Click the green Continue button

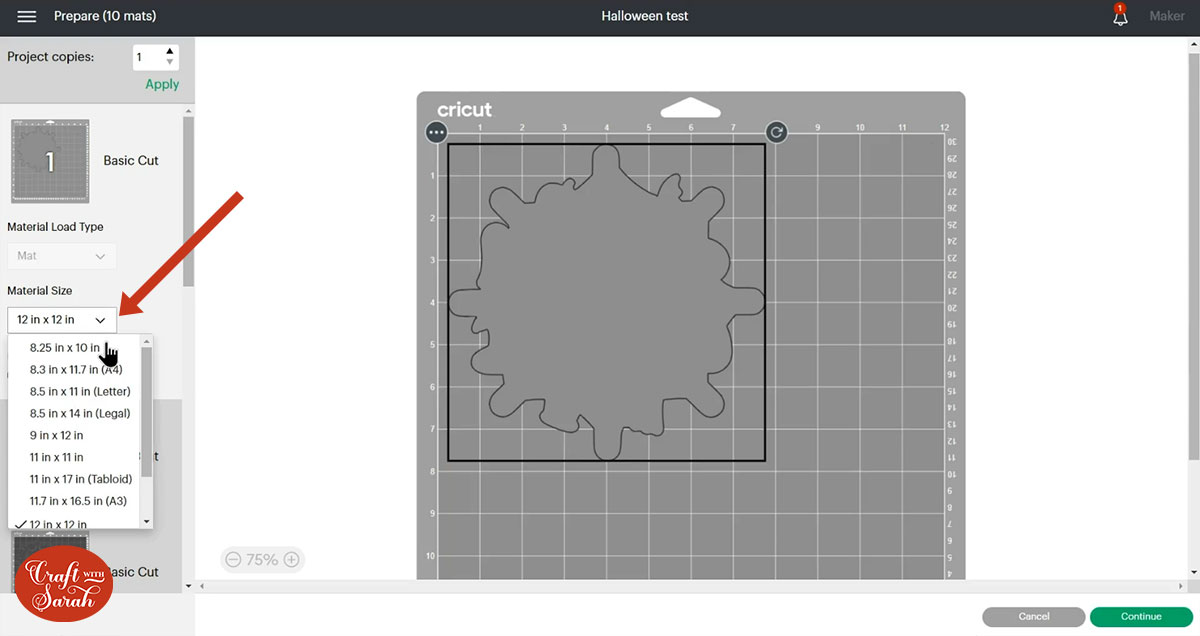point(1141,617)
